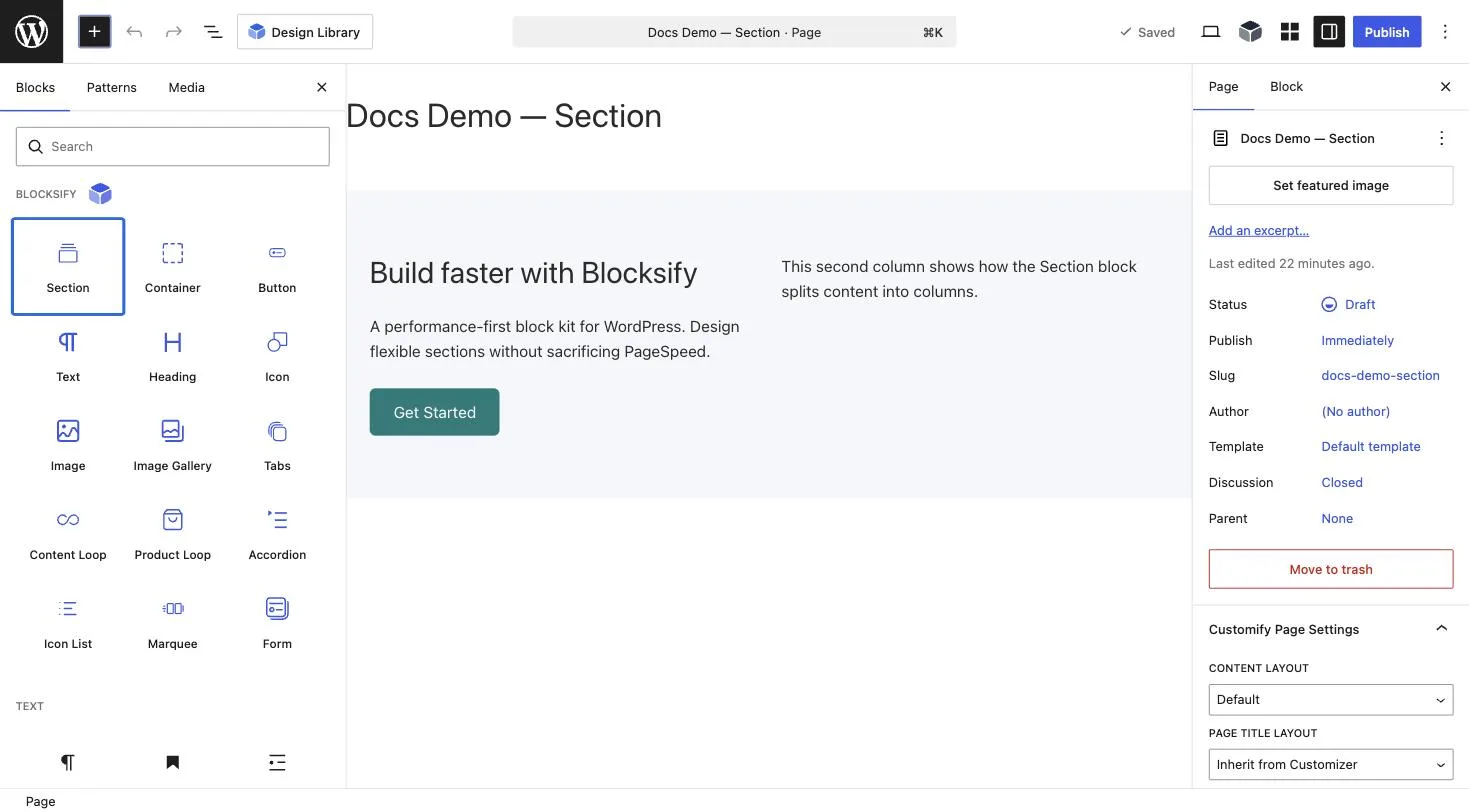The width and height of the screenshot is (1469, 812).
Task: Open the editor options menu
Action: pos(1445,32)
